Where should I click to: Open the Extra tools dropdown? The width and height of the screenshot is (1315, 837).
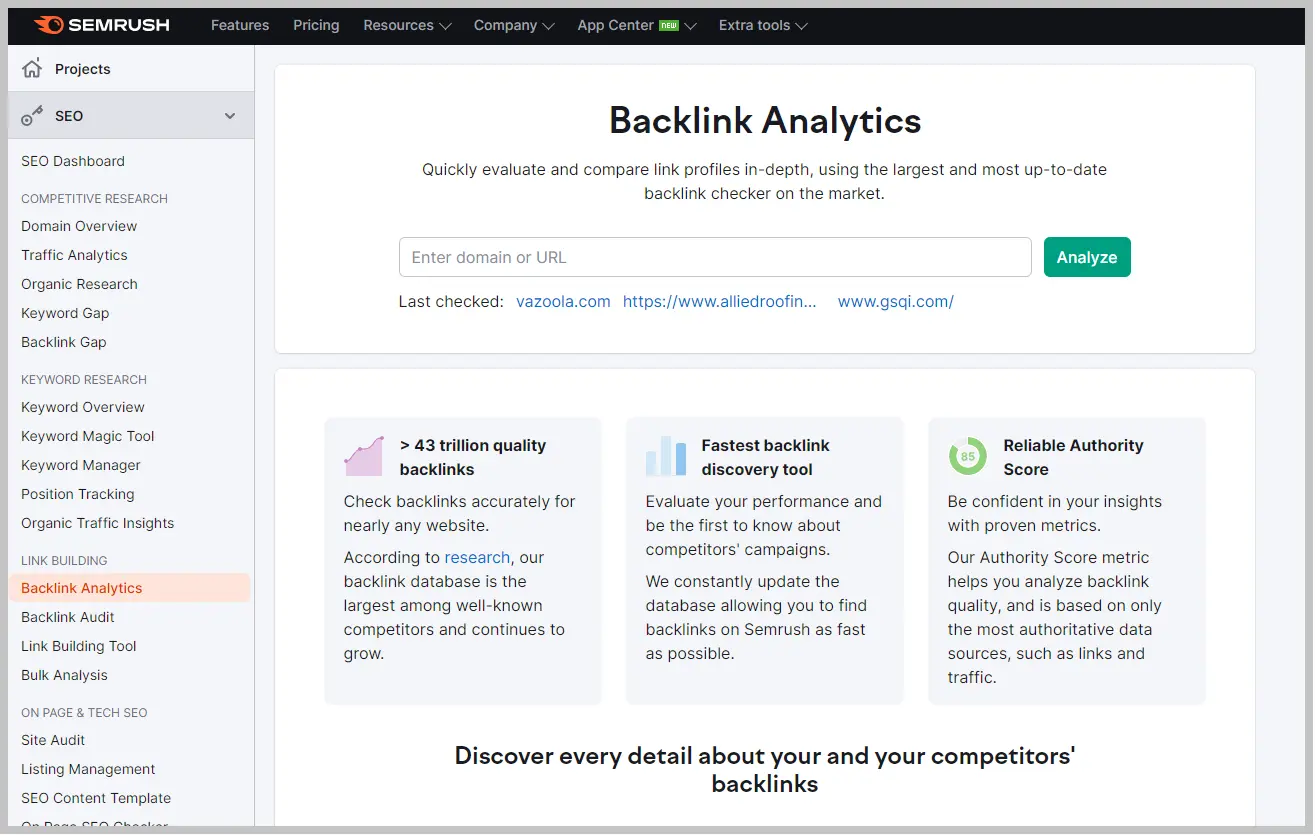click(x=763, y=25)
